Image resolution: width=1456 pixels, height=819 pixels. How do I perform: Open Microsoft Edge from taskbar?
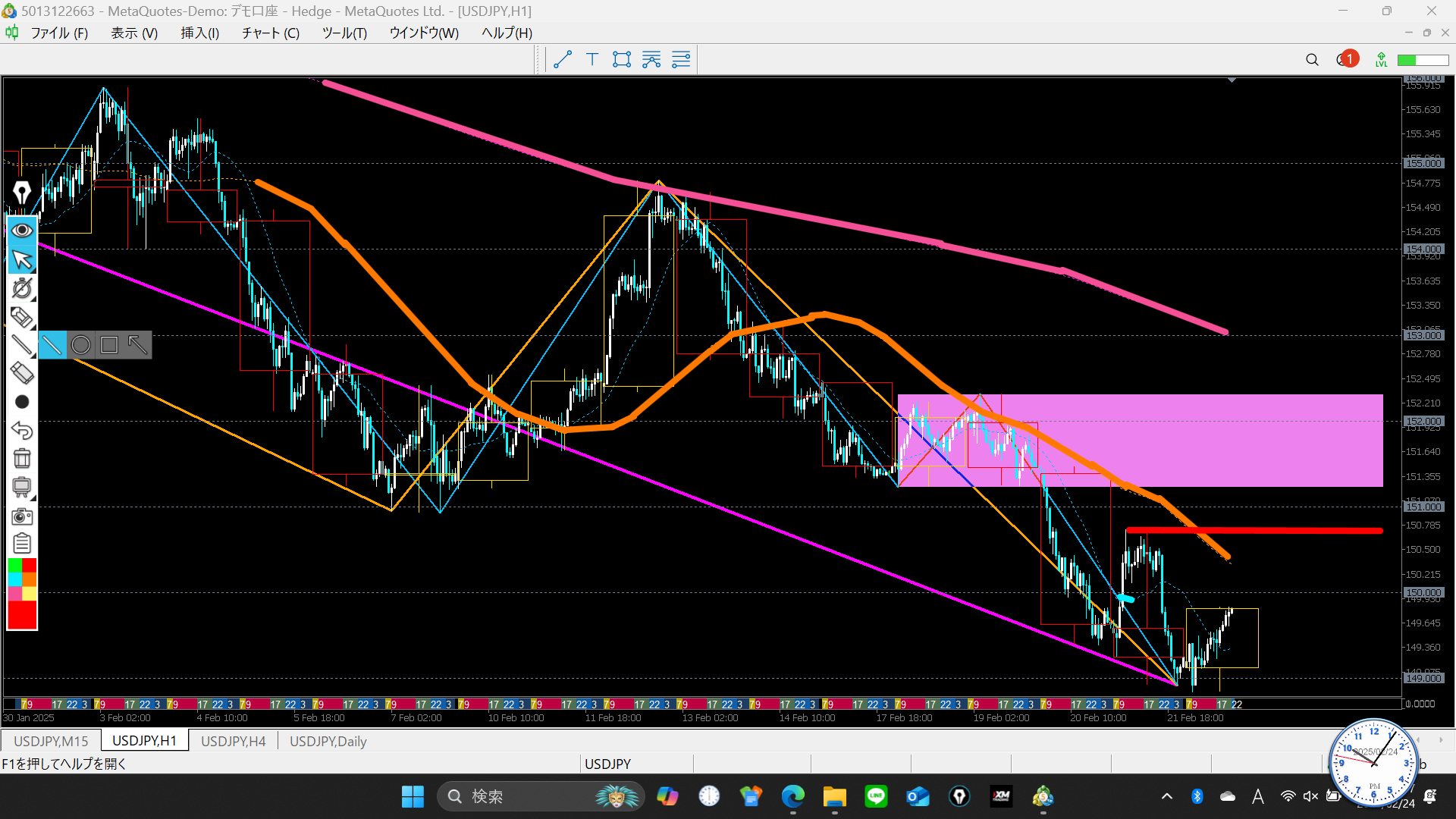(792, 796)
